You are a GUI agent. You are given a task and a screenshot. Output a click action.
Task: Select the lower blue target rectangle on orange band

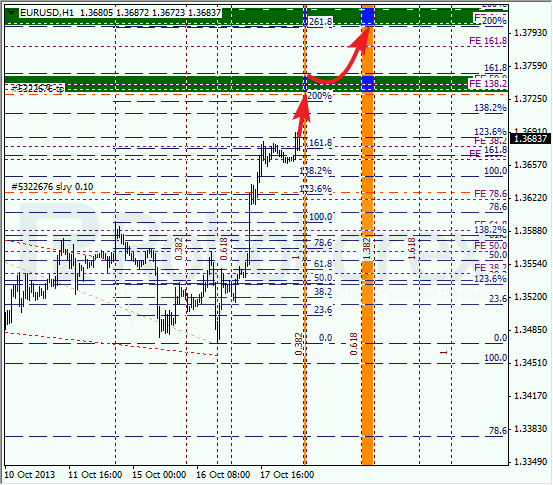click(367, 83)
